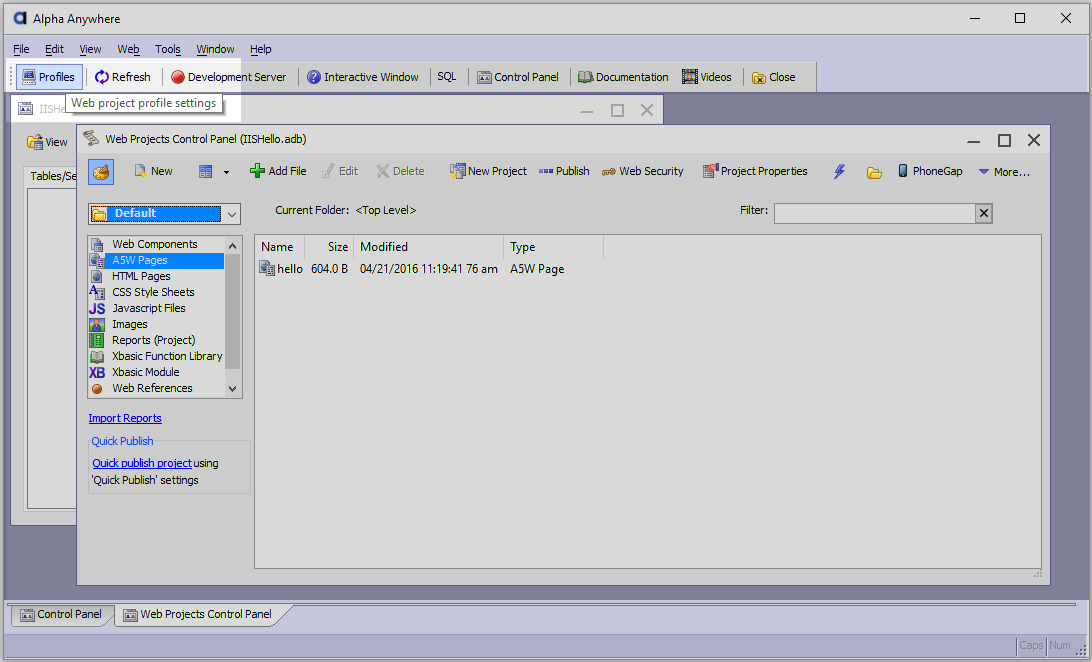
Task: Click the view layout icon next to New
Action: point(205,172)
